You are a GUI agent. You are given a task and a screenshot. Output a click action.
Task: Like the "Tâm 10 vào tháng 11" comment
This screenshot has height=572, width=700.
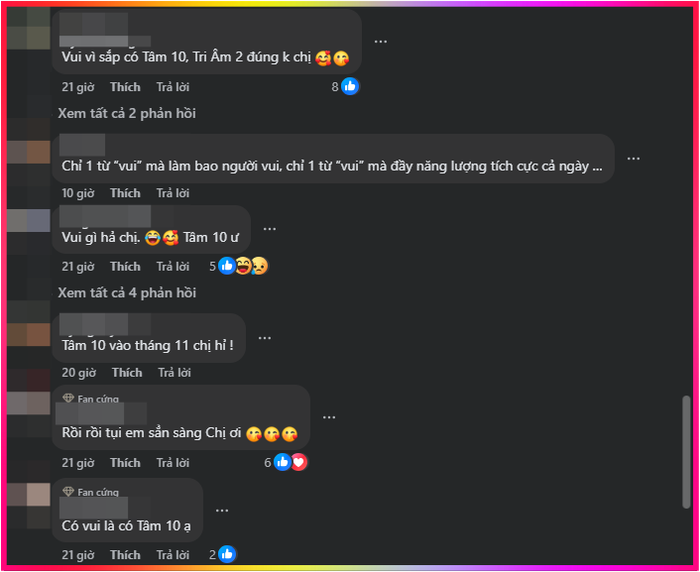(x=127, y=373)
